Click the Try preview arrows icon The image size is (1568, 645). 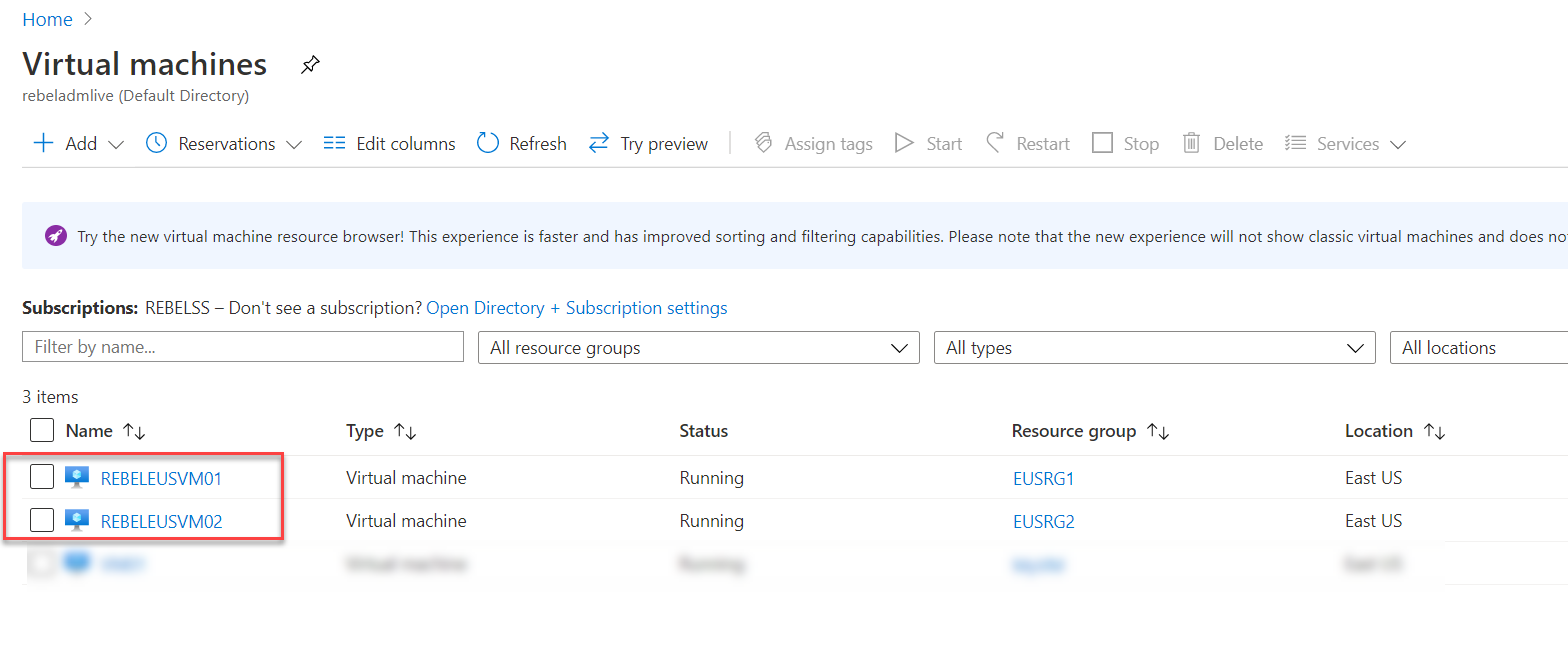click(599, 143)
